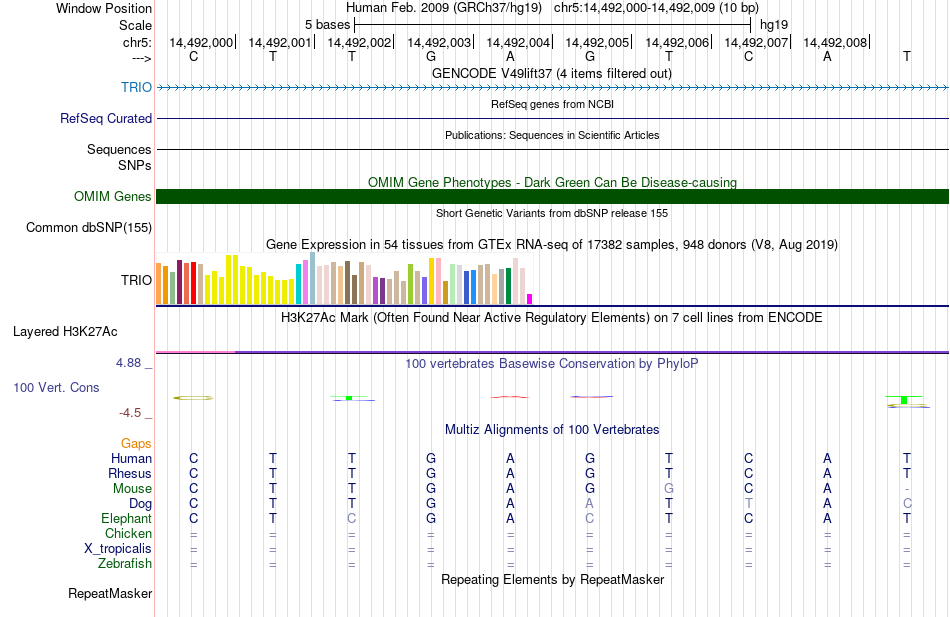Open the GTEx TRIO expression bar chart

[344, 278]
